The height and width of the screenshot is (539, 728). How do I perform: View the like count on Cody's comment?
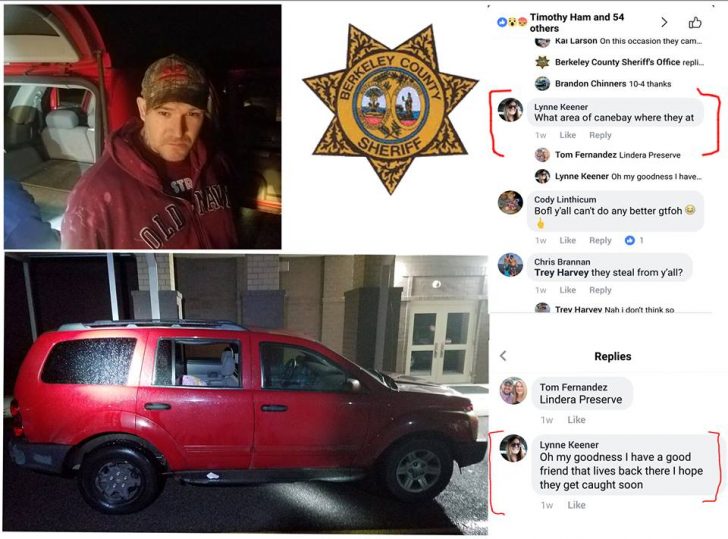(634, 240)
